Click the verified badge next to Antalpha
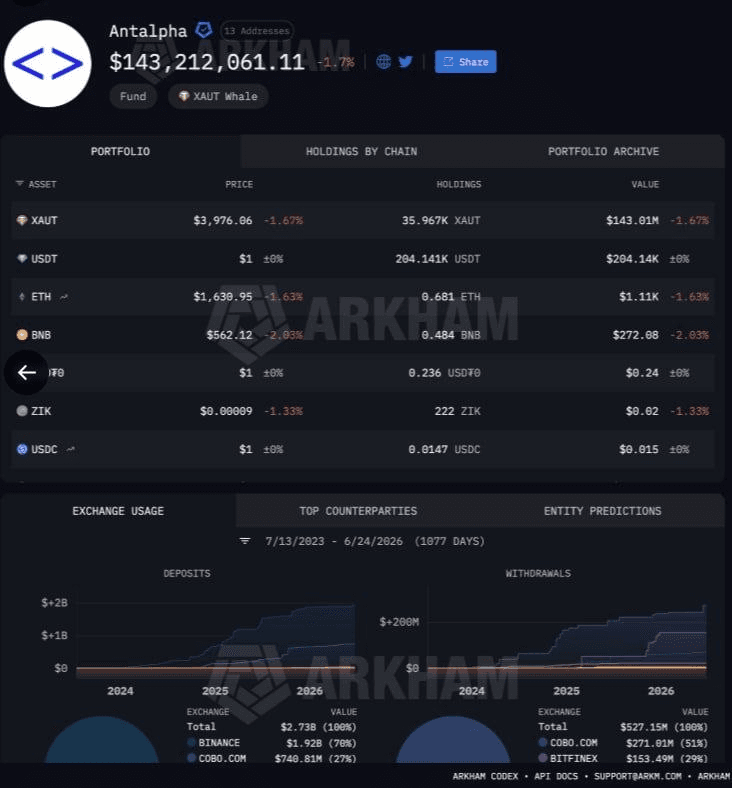 coord(203,30)
